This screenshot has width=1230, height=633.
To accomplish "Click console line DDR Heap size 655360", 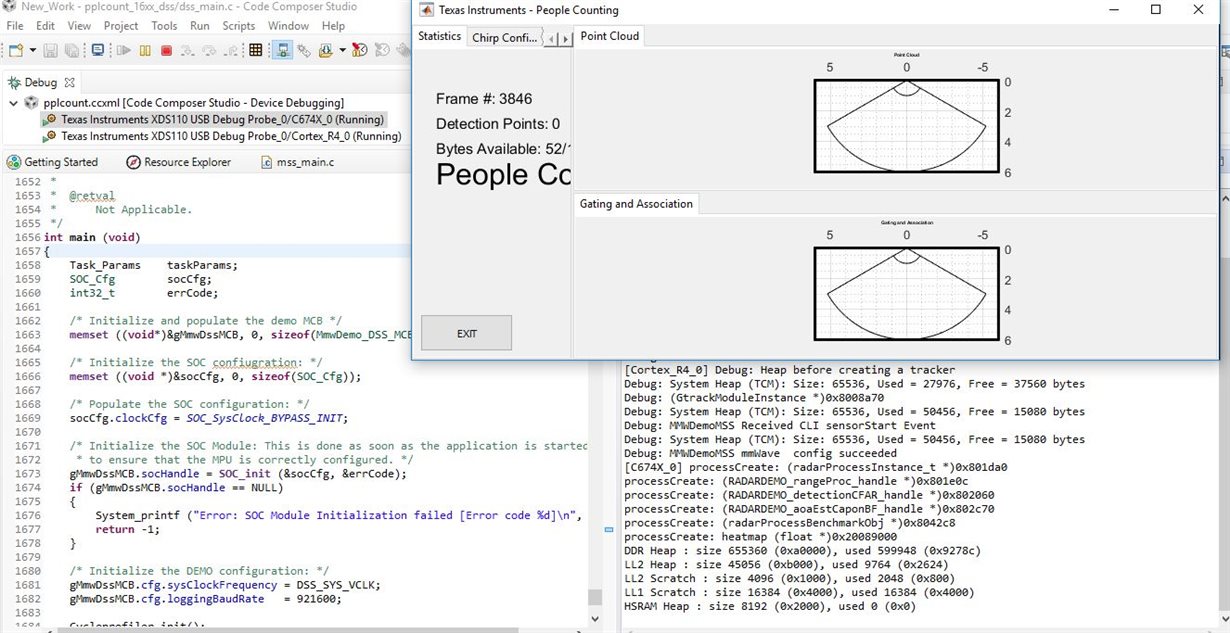I will [803, 550].
